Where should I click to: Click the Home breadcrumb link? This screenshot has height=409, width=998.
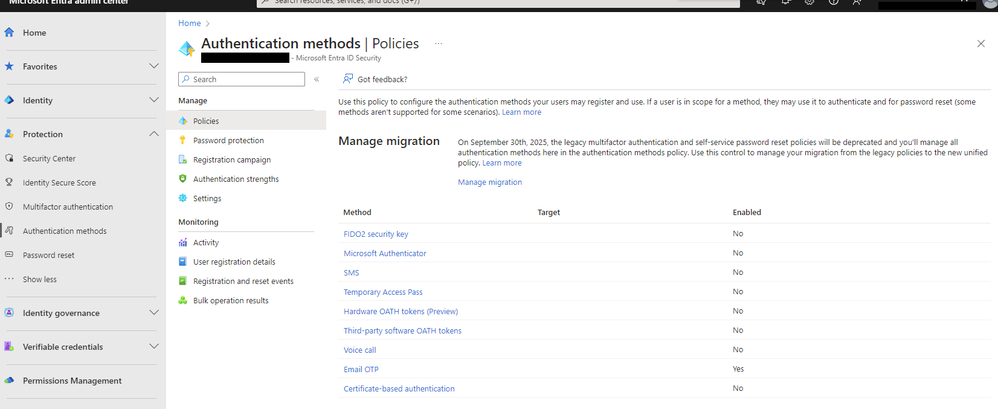pos(190,23)
